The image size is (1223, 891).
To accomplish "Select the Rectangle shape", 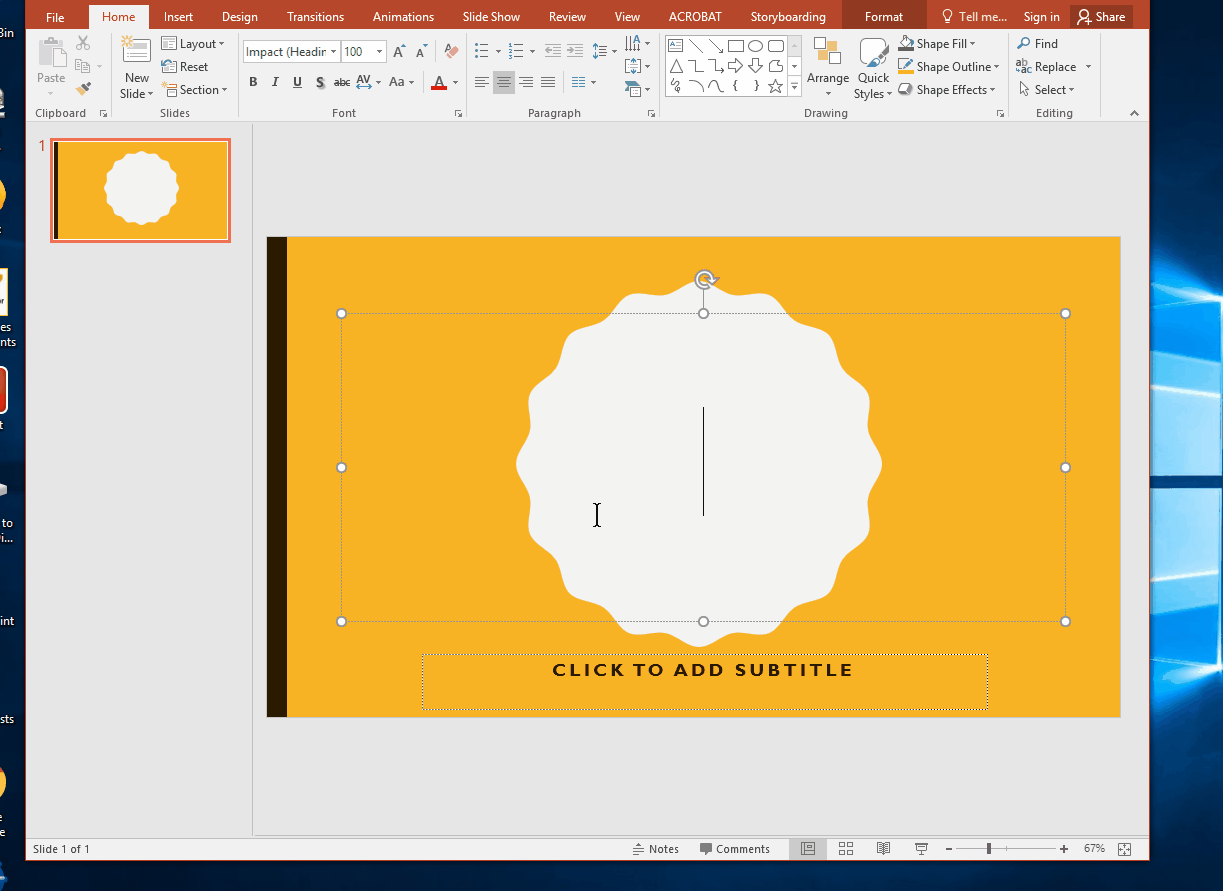I will point(736,46).
